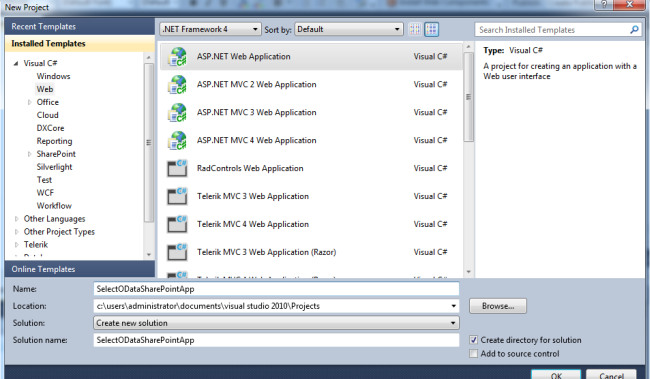Click the template list scroll up arrow
650x379 pixels.
click(468, 47)
